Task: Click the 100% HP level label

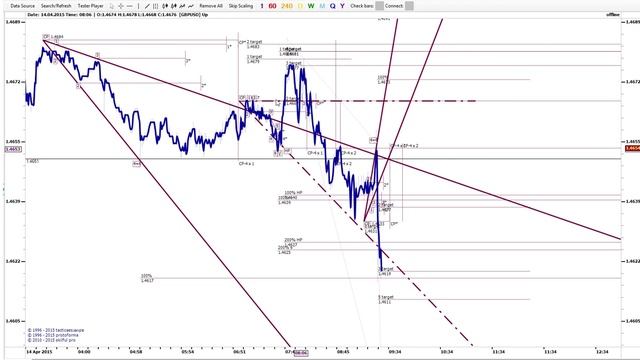Action: (x=293, y=193)
